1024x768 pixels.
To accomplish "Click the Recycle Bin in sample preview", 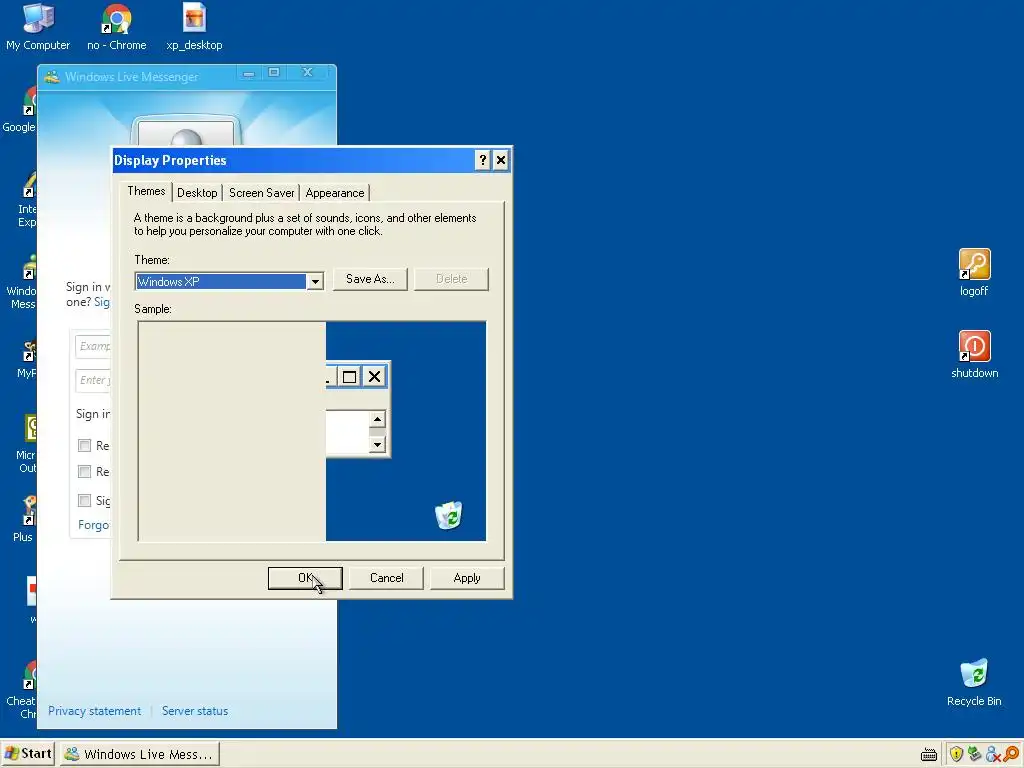I will (x=449, y=515).
